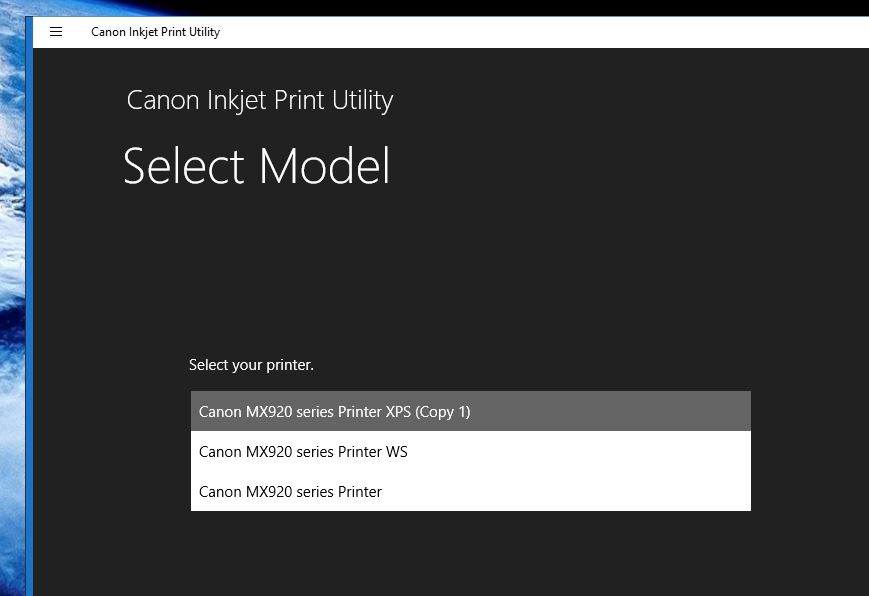The image size is (869, 596).
Task: Click the large Select Model heading
Action: coord(257,166)
